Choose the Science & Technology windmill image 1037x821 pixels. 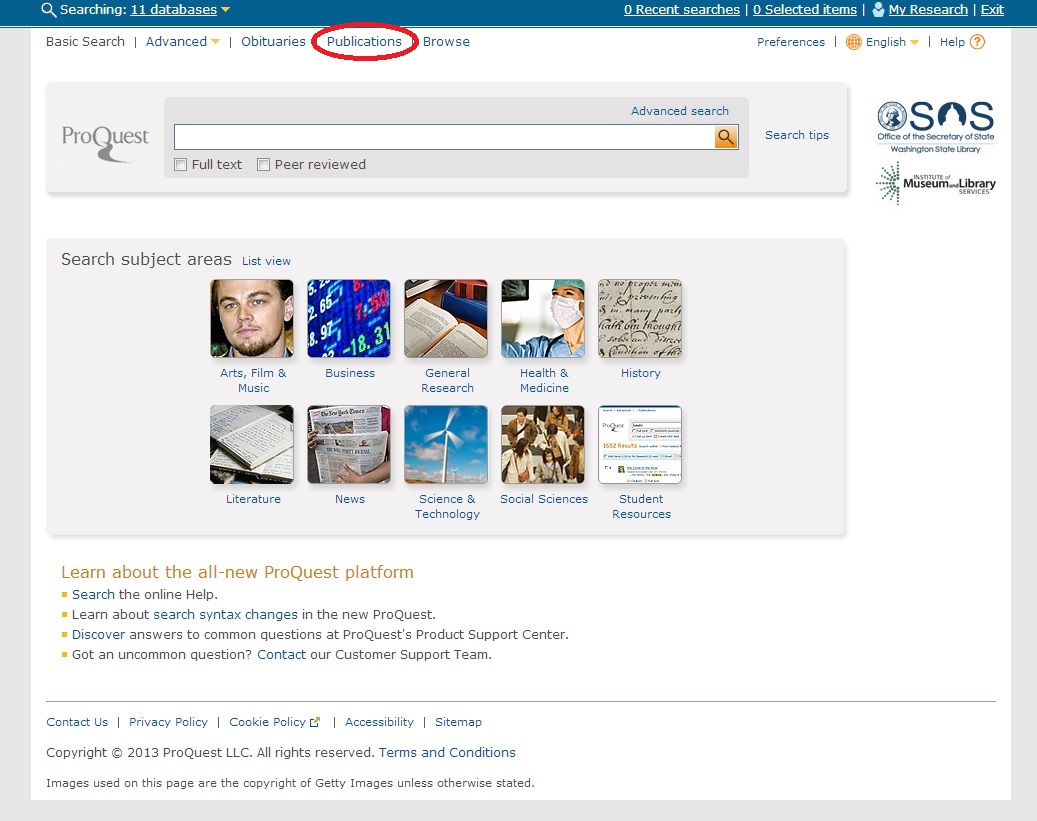(x=446, y=445)
